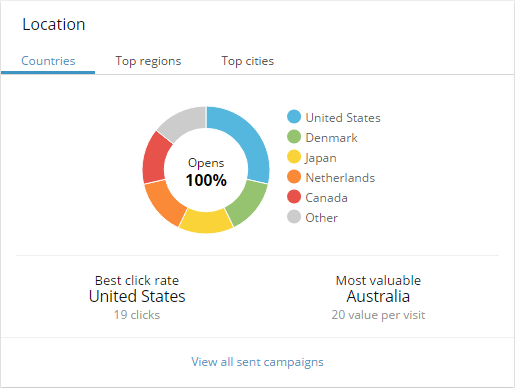This screenshot has width=515, height=388.
Task: Click the blue United States legend dot
Action: tap(294, 117)
